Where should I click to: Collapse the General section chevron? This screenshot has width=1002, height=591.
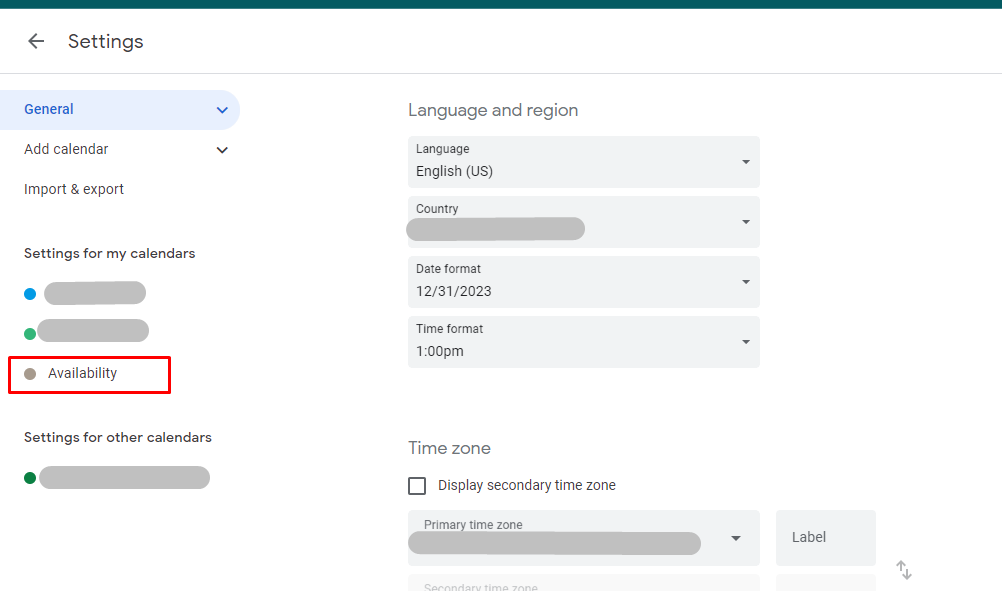click(x=222, y=110)
